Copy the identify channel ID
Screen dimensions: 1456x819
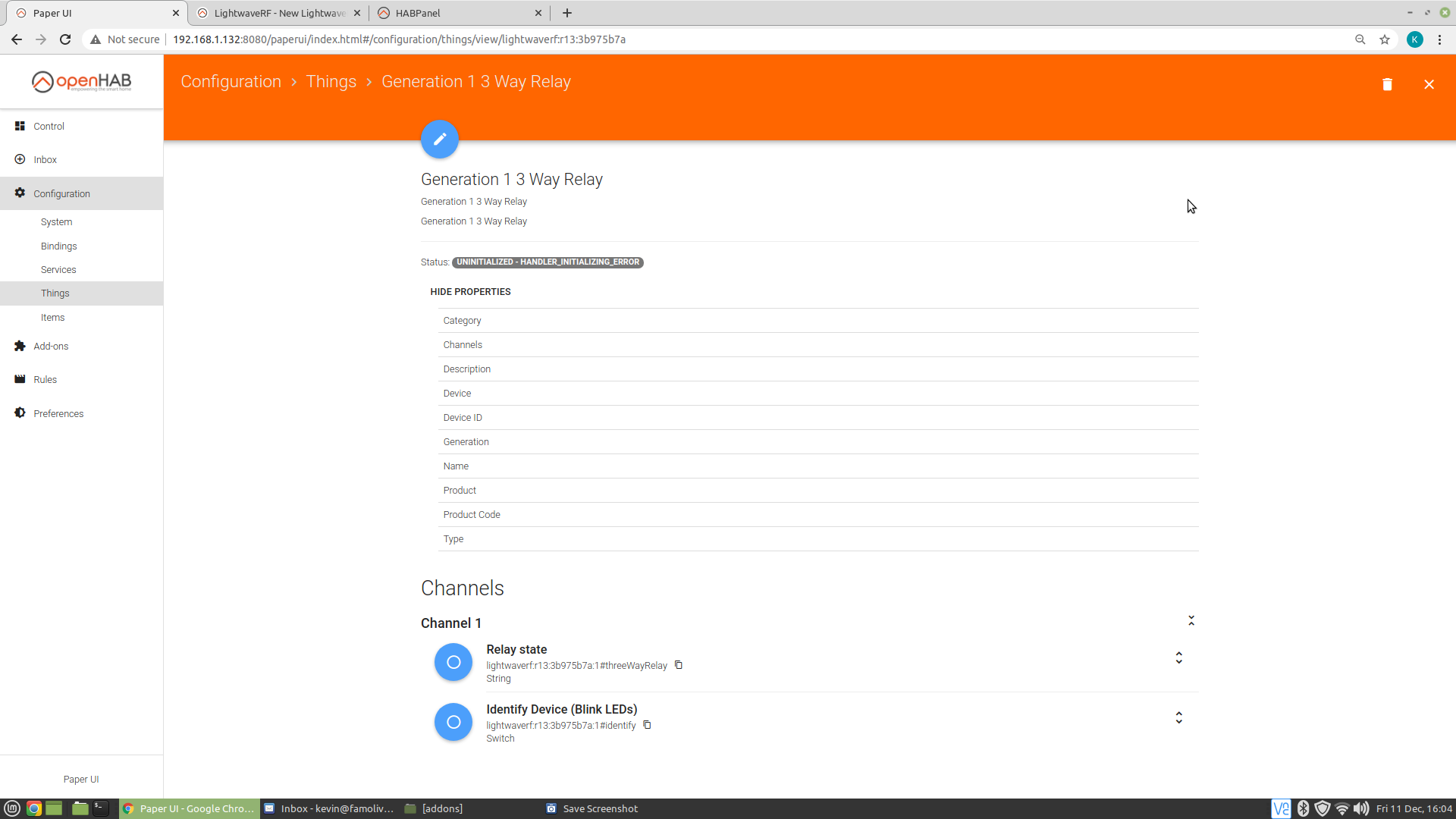[x=647, y=725]
